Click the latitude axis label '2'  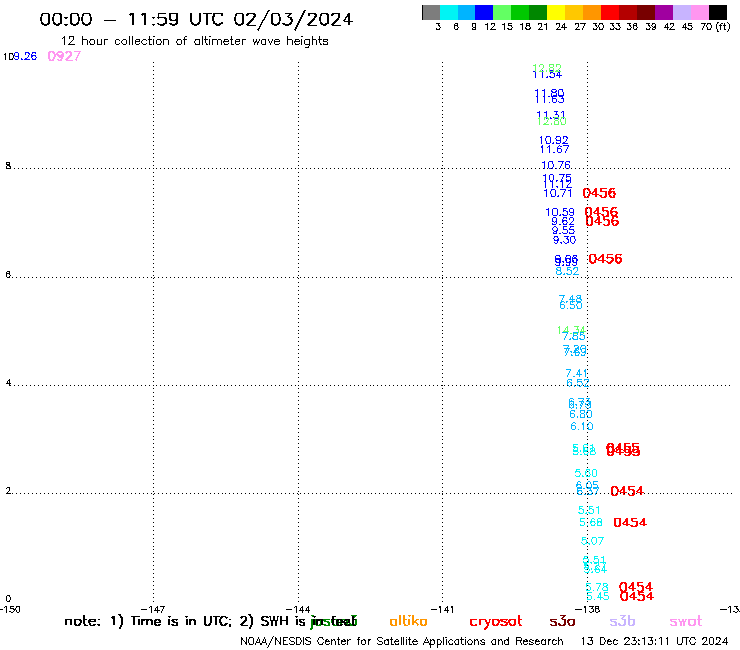8,491
